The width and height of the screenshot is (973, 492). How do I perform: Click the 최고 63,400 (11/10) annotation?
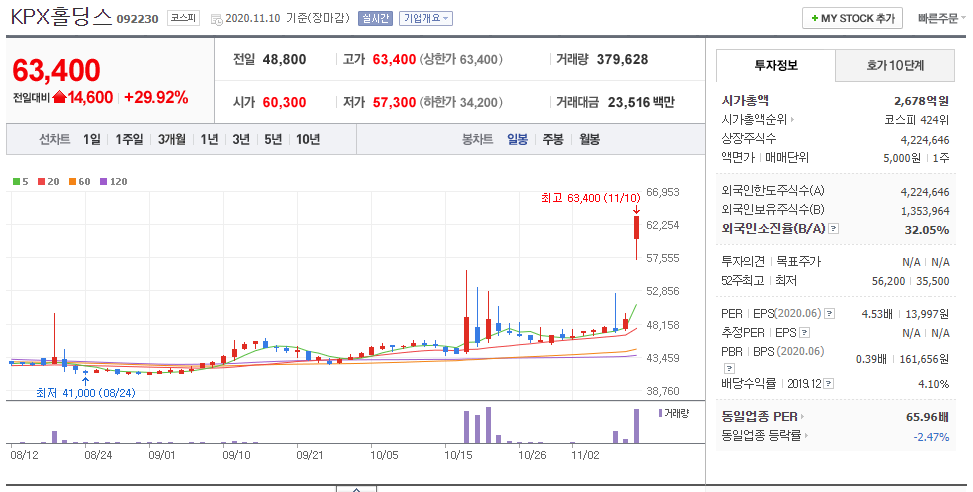[x=590, y=198]
